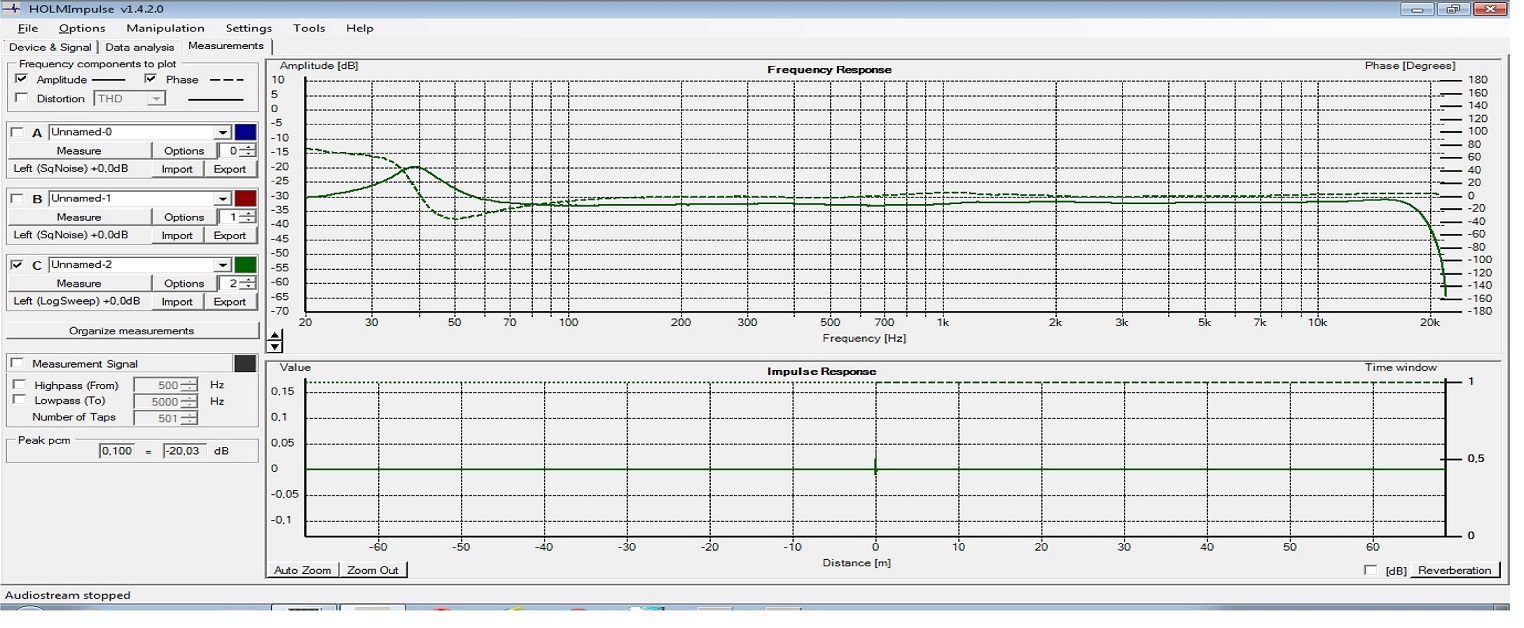Screen dimensions: 1524x628
Task: Open the Unnamed-2 name dropdown
Action: [x=222, y=265]
